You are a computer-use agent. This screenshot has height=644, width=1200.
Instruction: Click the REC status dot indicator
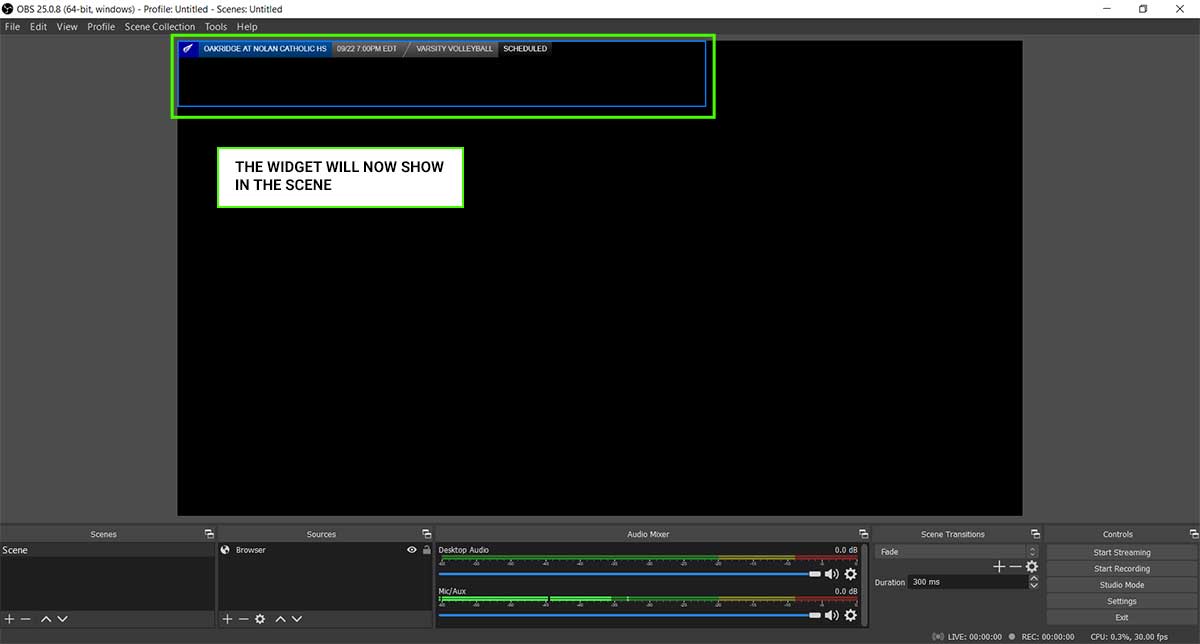1013,636
